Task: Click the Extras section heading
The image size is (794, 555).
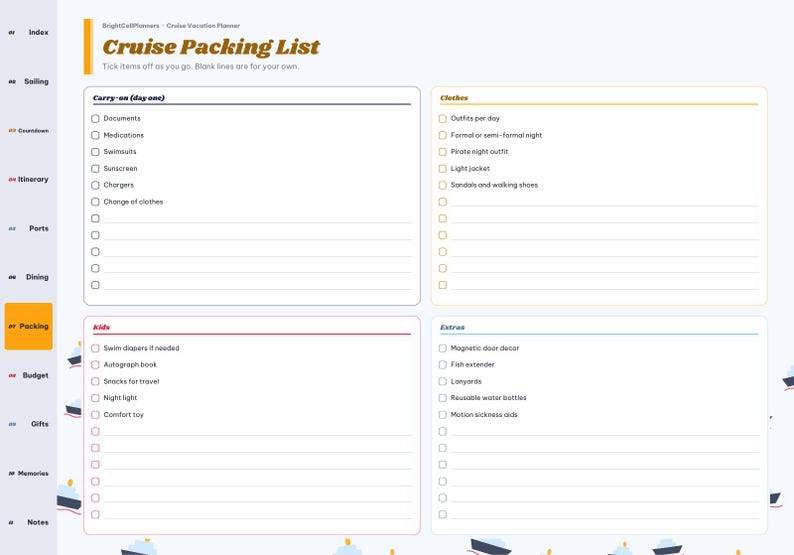Action: pyautogui.click(x=453, y=327)
